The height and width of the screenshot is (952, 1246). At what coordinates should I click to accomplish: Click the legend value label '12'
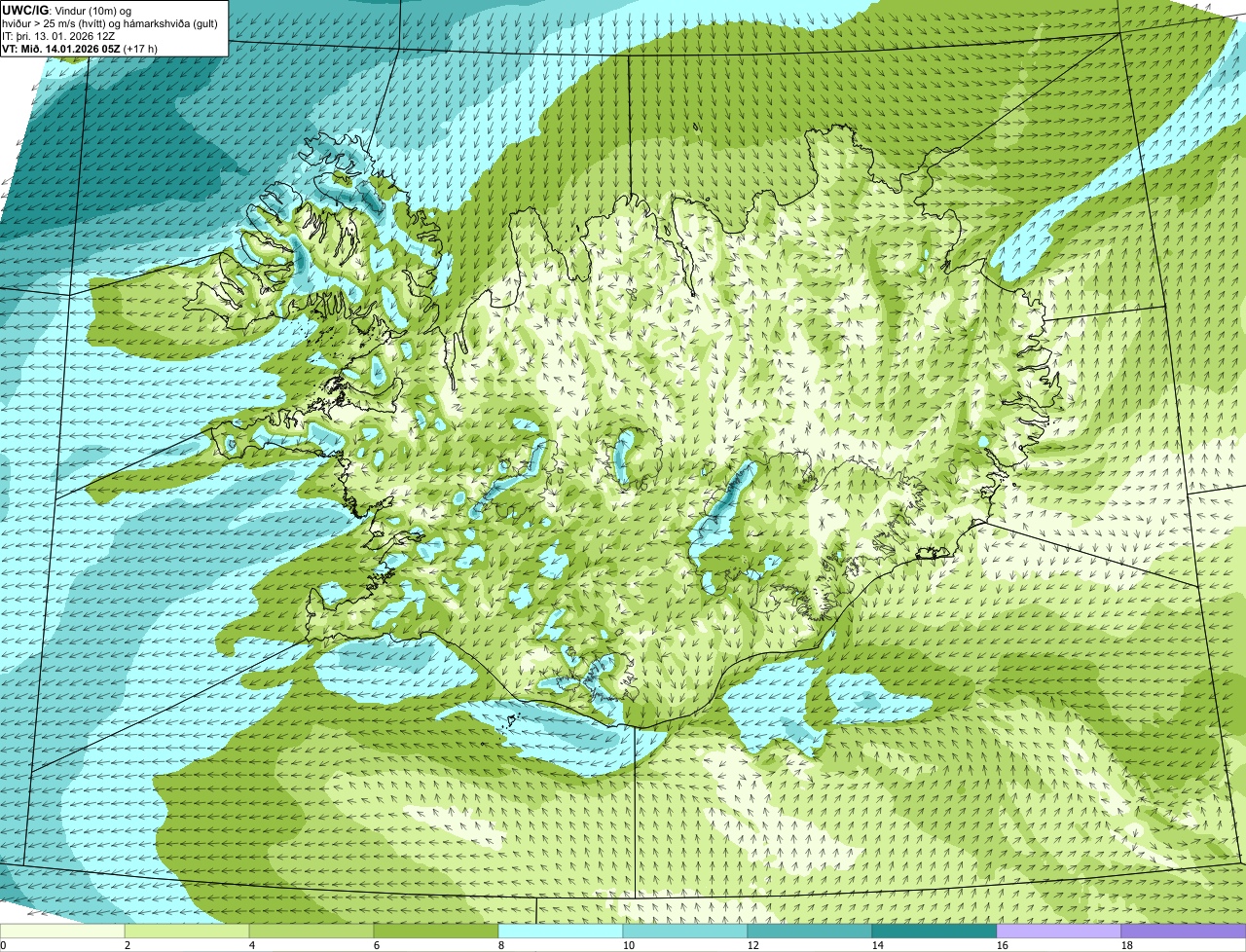pos(753,945)
